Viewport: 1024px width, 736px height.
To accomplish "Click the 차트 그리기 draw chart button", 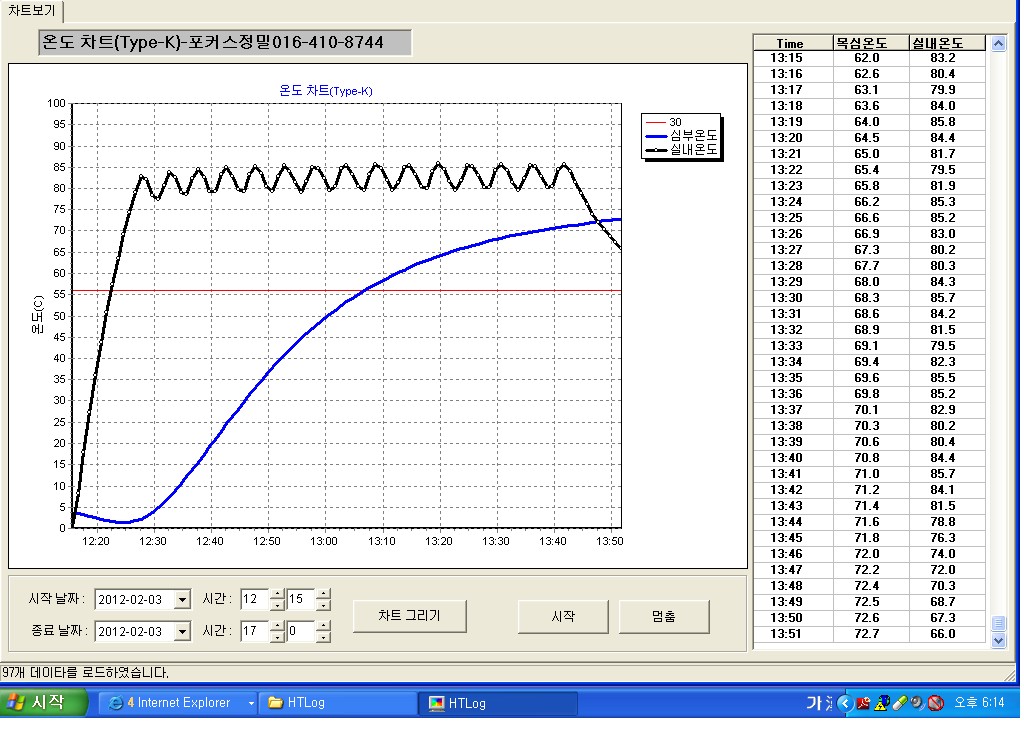I will (x=409, y=616).
